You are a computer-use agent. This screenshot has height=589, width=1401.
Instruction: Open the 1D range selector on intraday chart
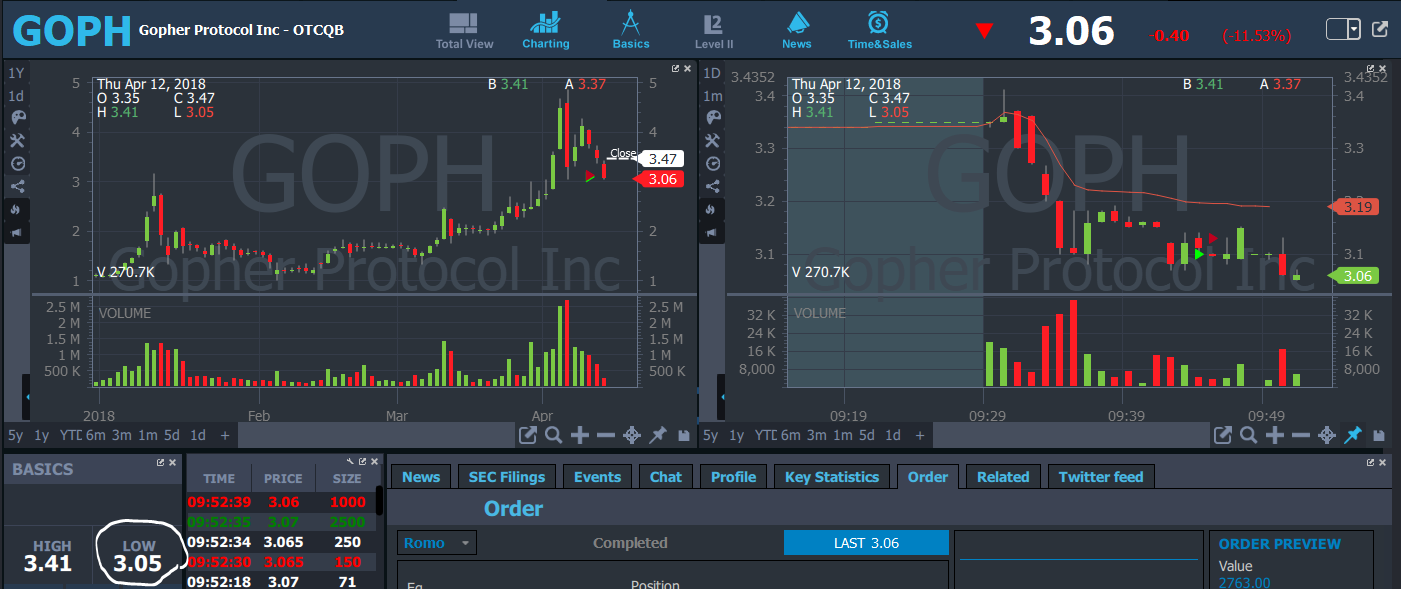coord(712,73)
